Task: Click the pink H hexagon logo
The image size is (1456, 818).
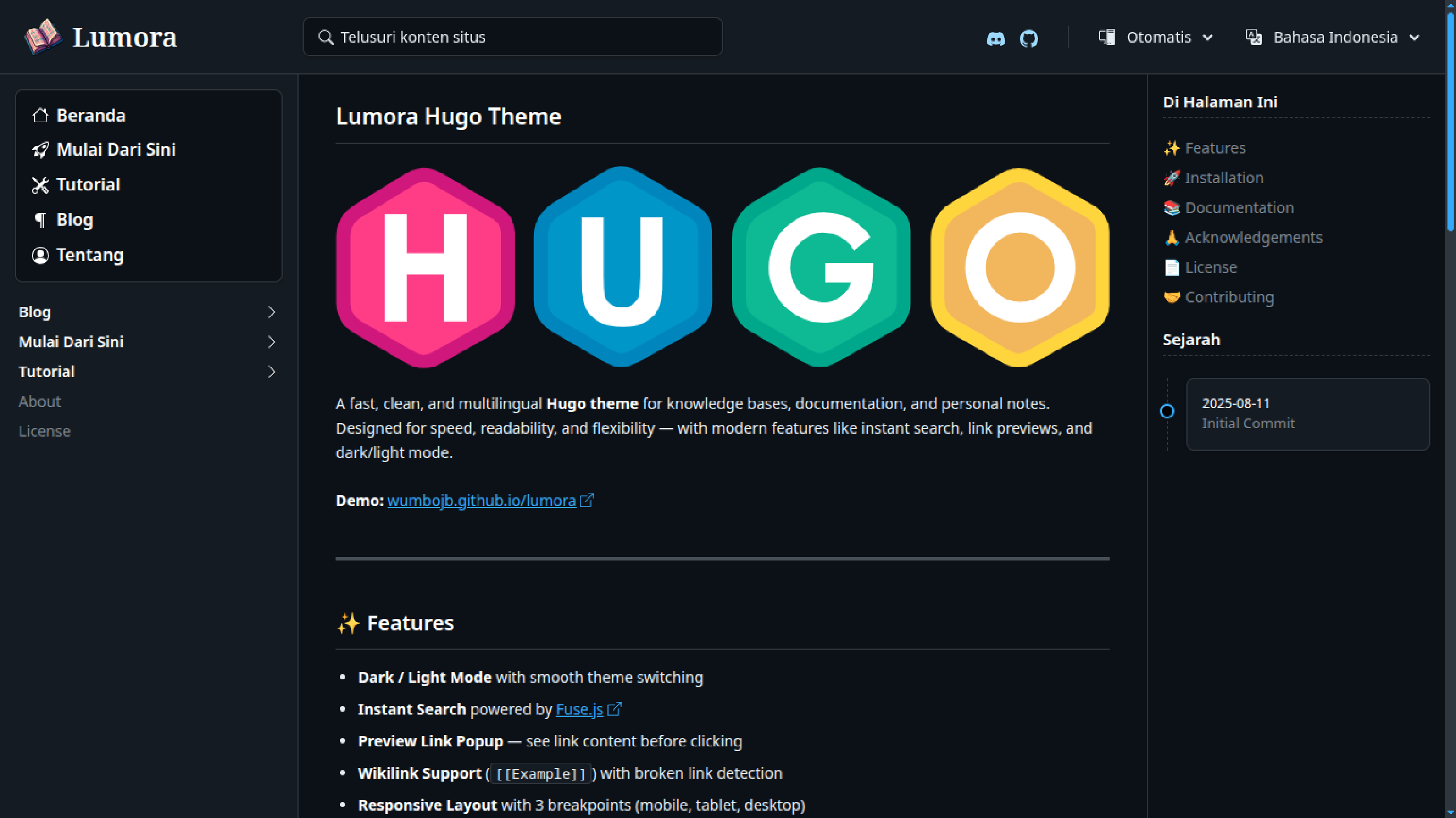Action: pyautogui.click(x=425, y=267)
